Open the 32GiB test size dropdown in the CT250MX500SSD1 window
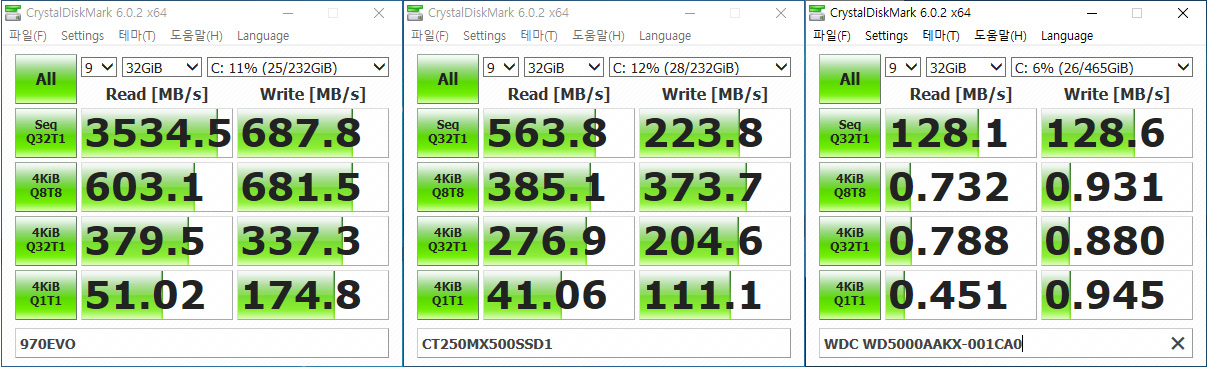Screen dimensions: 1207x367 click(563, 68)
